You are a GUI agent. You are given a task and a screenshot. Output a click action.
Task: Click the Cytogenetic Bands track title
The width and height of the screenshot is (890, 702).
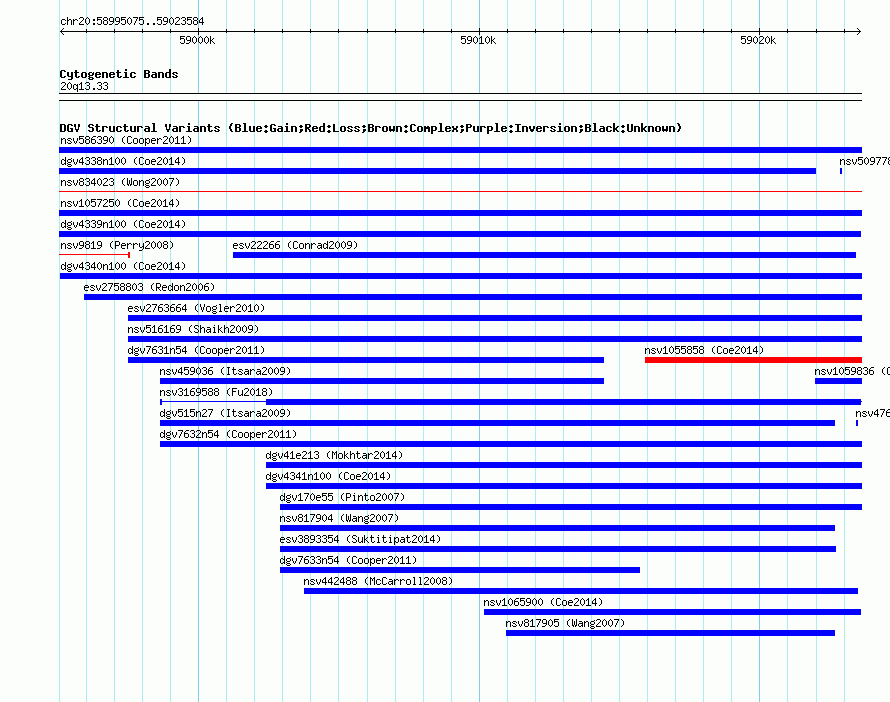(119, 74)
